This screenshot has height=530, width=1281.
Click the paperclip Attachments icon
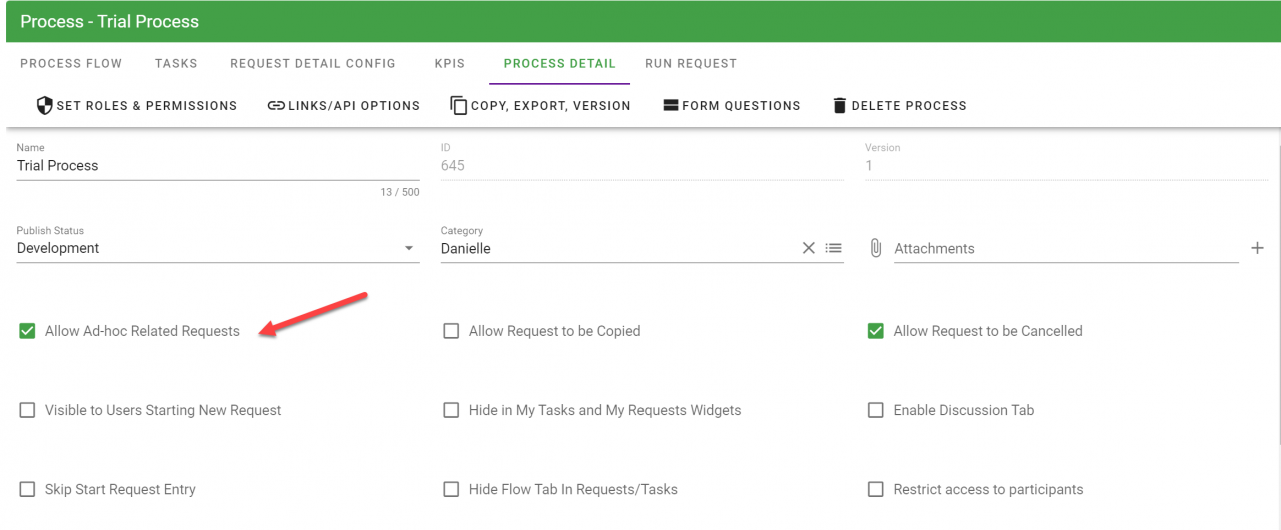click(876, 248)
